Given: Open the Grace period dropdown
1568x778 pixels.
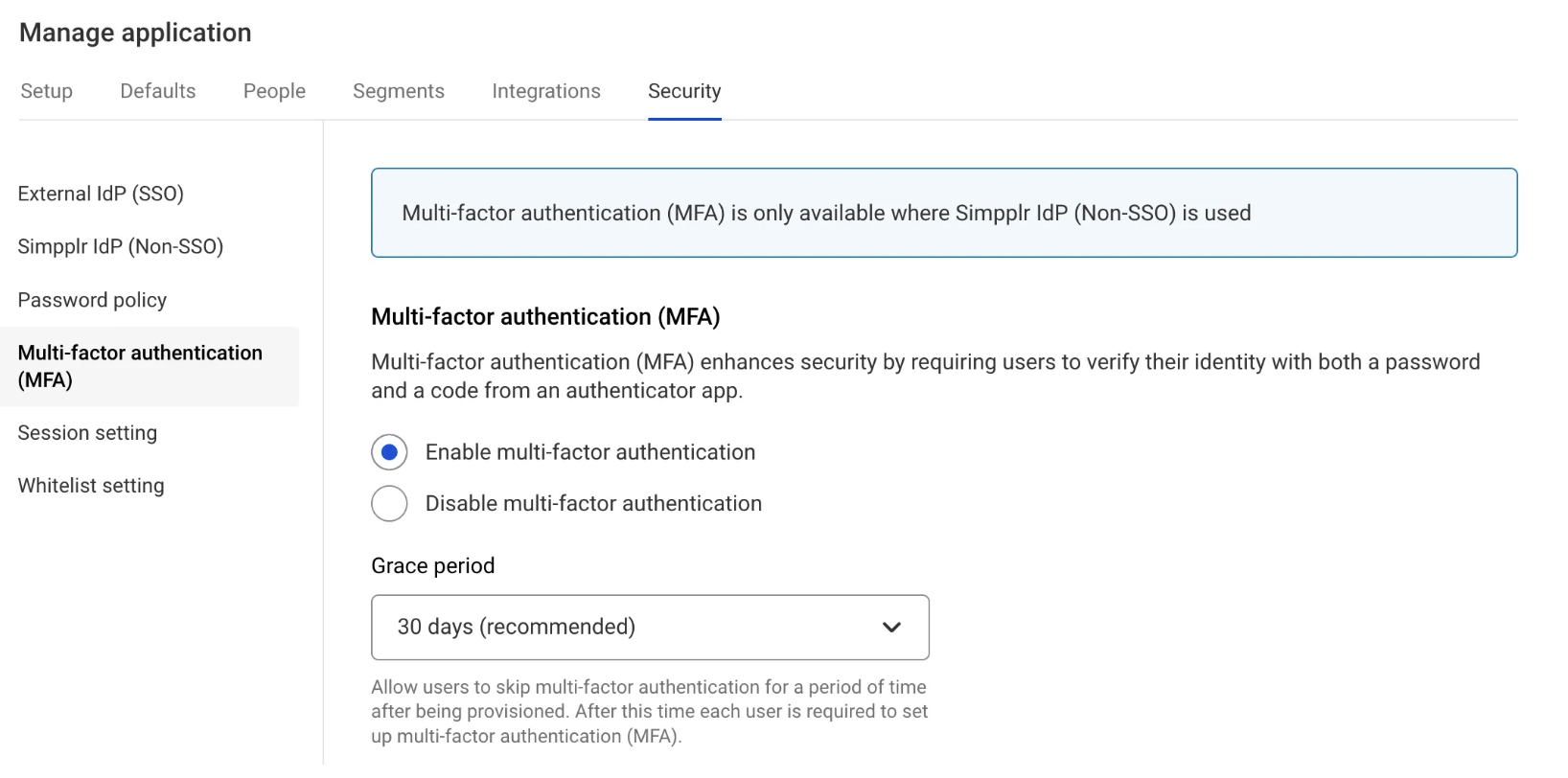Looking at the screenshot, I should tap(649, 628).
